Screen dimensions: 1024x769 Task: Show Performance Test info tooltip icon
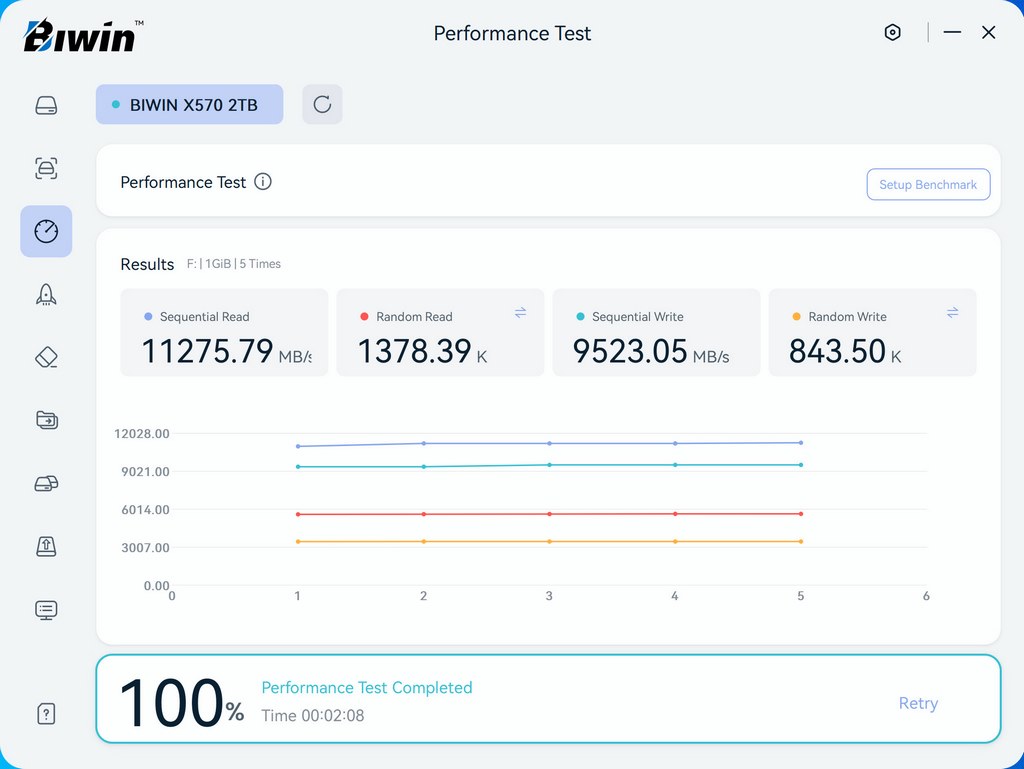[263, 182]
